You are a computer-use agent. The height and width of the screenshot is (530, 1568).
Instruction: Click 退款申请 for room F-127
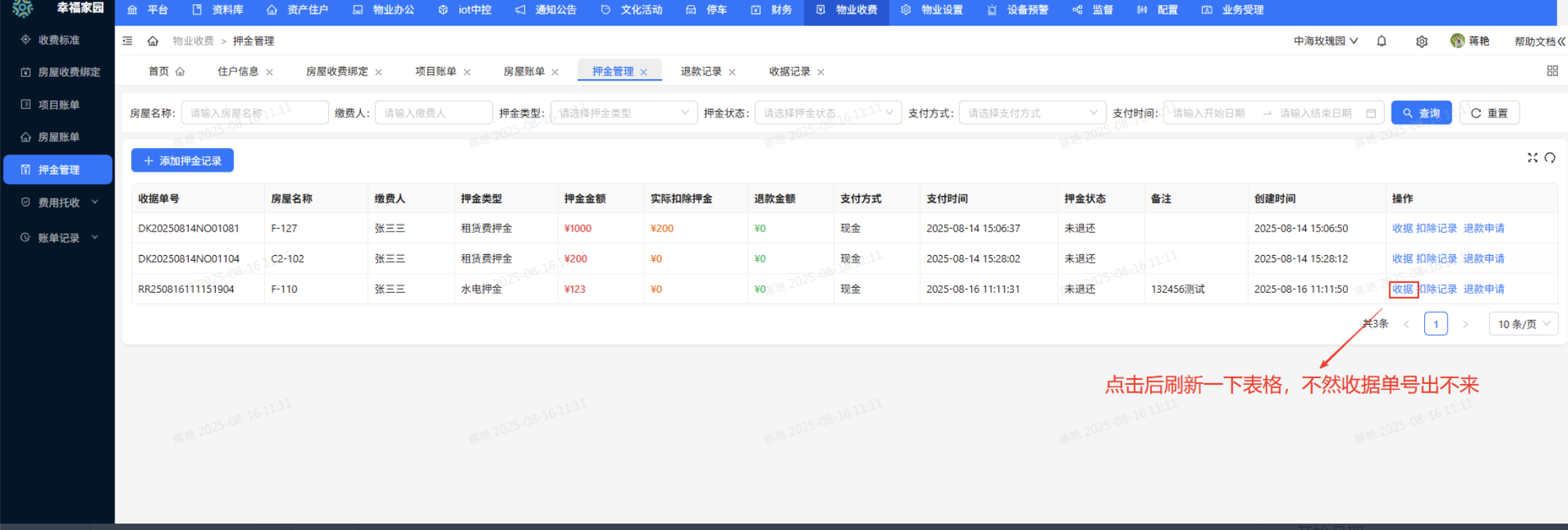coord(1484,229)
